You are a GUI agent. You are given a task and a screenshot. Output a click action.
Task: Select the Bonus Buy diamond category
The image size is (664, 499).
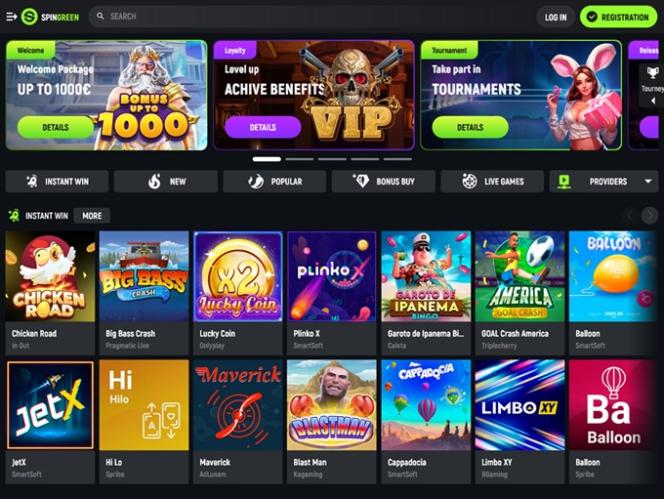(383, 181)
